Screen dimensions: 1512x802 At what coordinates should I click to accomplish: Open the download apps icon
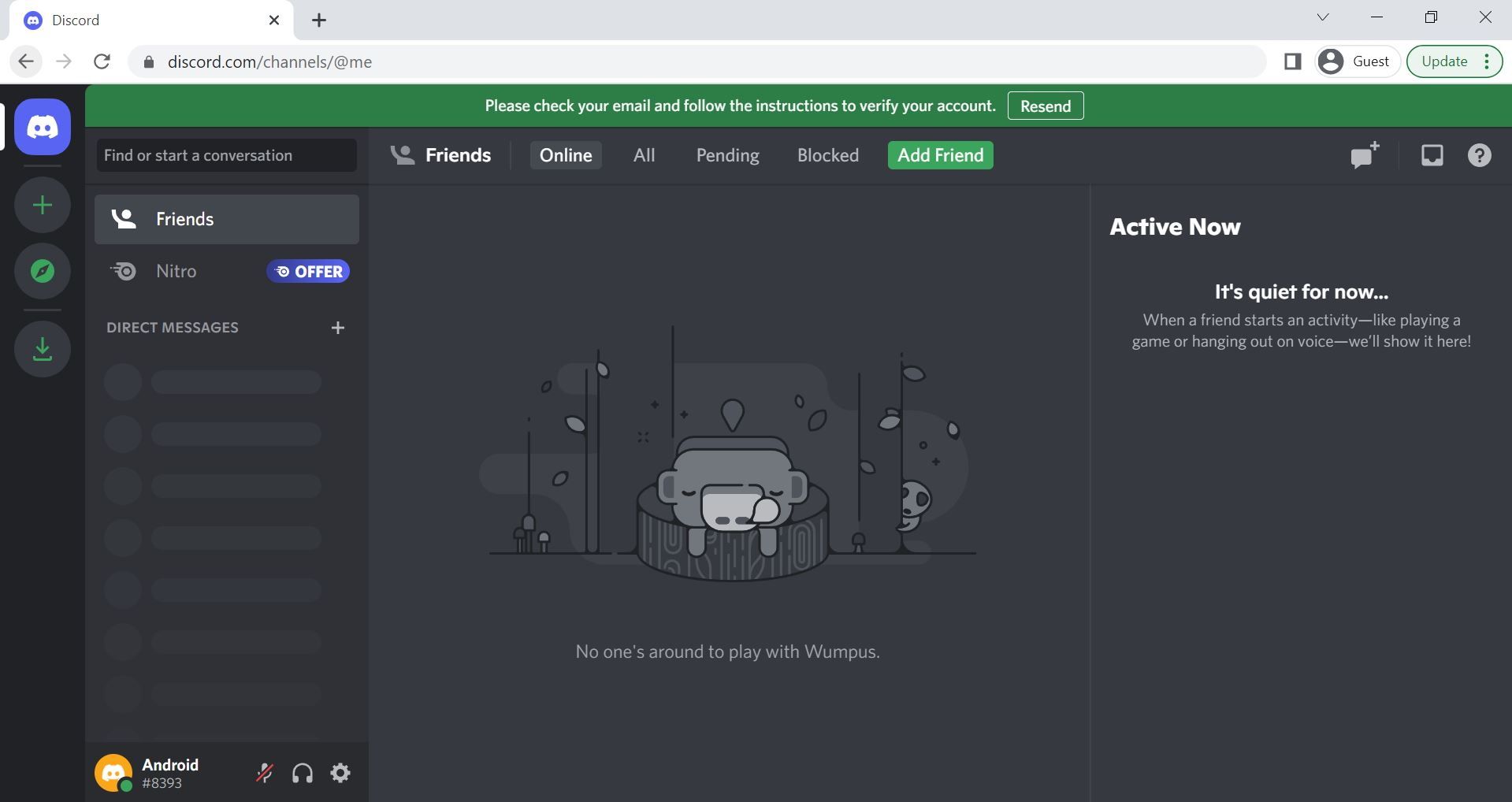tap(42, 348)
